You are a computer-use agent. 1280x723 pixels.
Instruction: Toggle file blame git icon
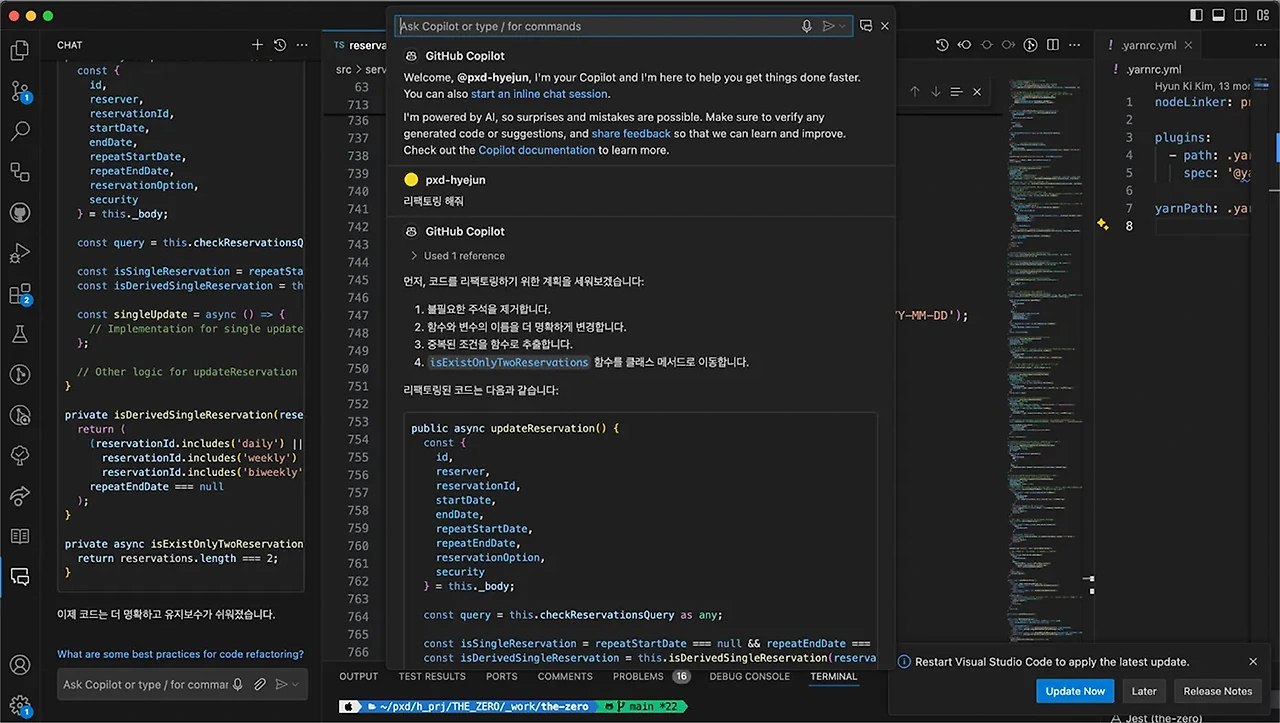coord(1032,45)
